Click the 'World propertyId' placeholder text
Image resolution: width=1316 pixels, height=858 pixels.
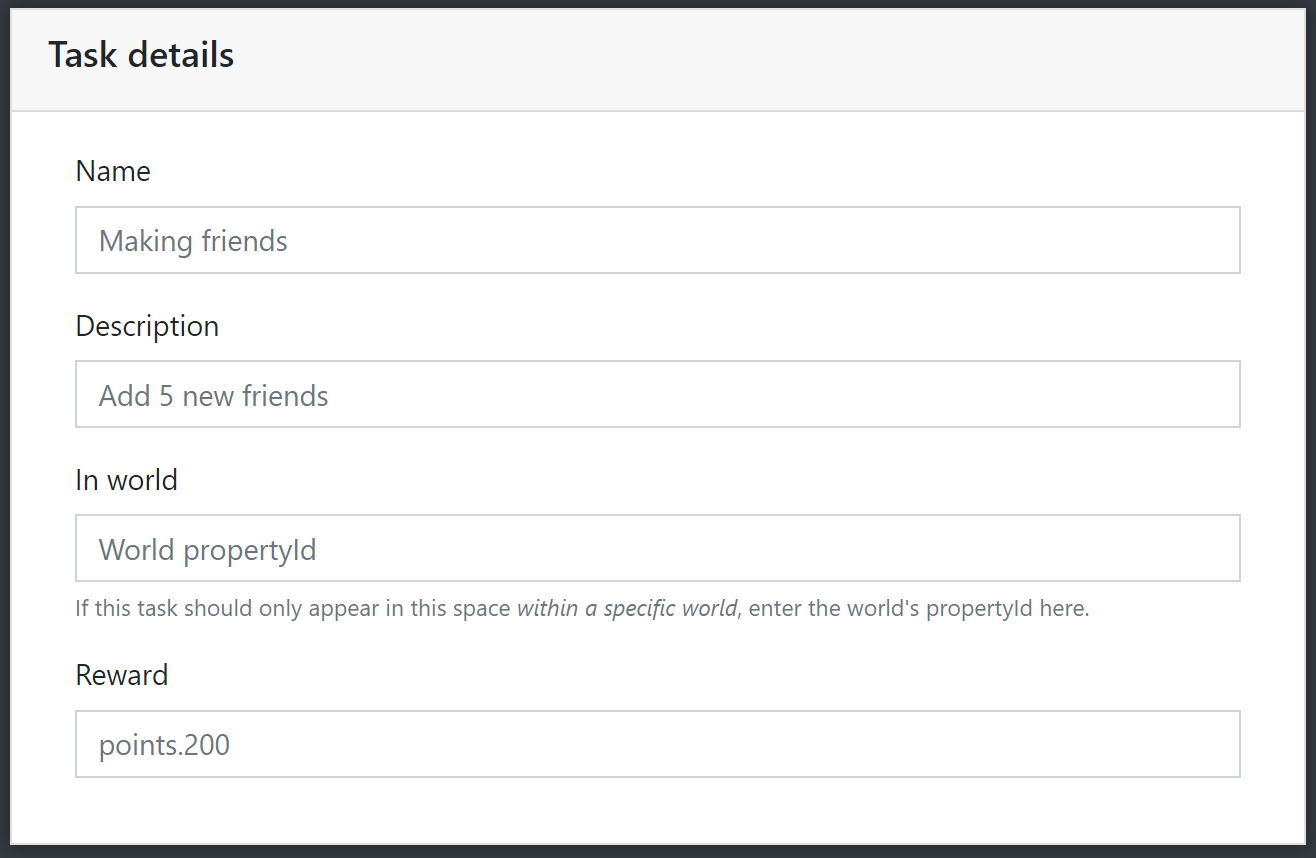207,550
